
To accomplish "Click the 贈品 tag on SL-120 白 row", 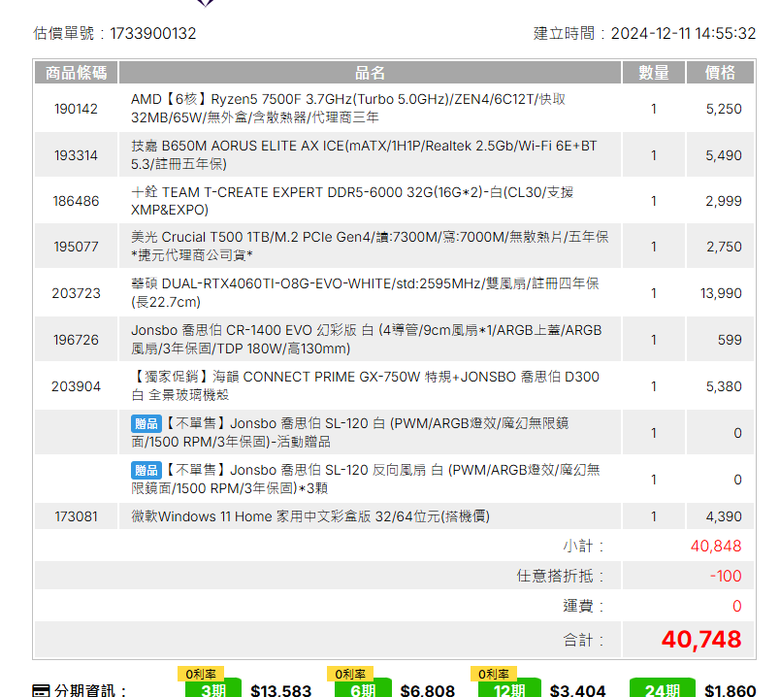I will pyautogui.click(x=146, y=423).
